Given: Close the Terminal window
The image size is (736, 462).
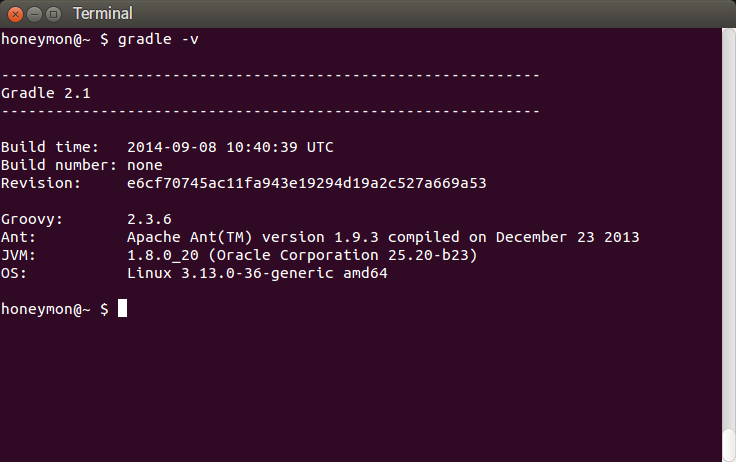Looking at the screenshot, I should (15, 15).
